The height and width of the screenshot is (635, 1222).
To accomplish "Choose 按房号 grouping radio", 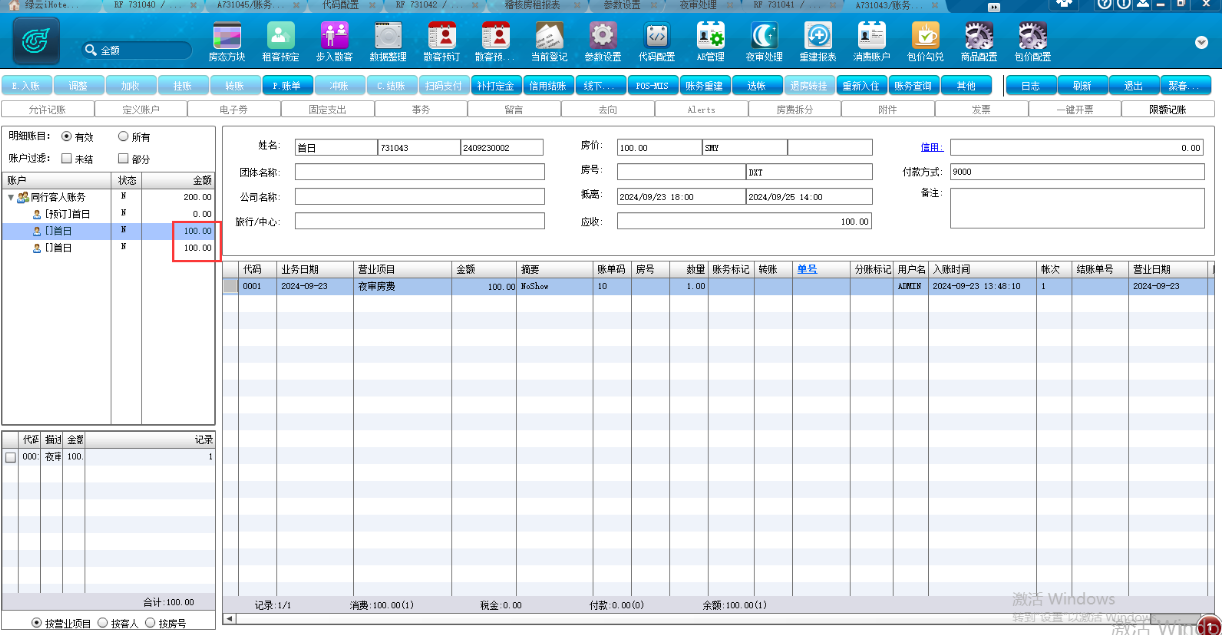I will click(150, 623).
